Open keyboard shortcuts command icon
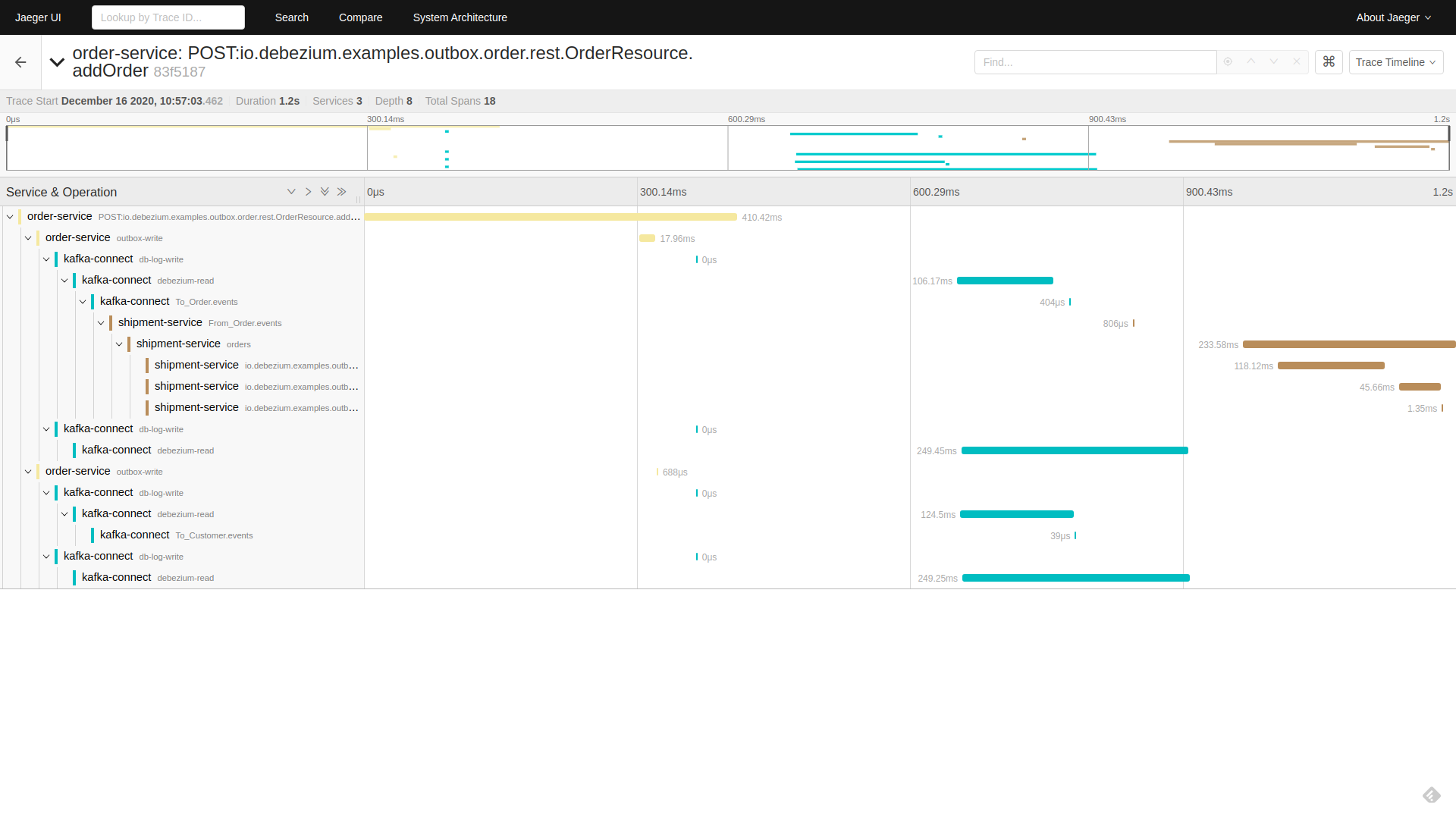The width and height of the screenshot is (1456, 819). [x=1329, y=62]
